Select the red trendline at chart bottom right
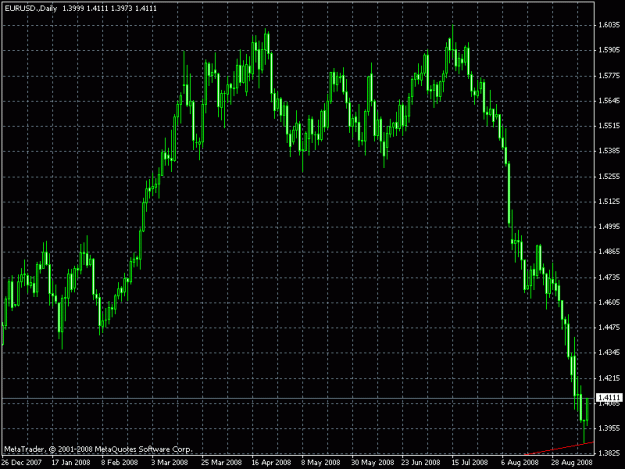Screen dimensions: 625x469 click(559, 448)
